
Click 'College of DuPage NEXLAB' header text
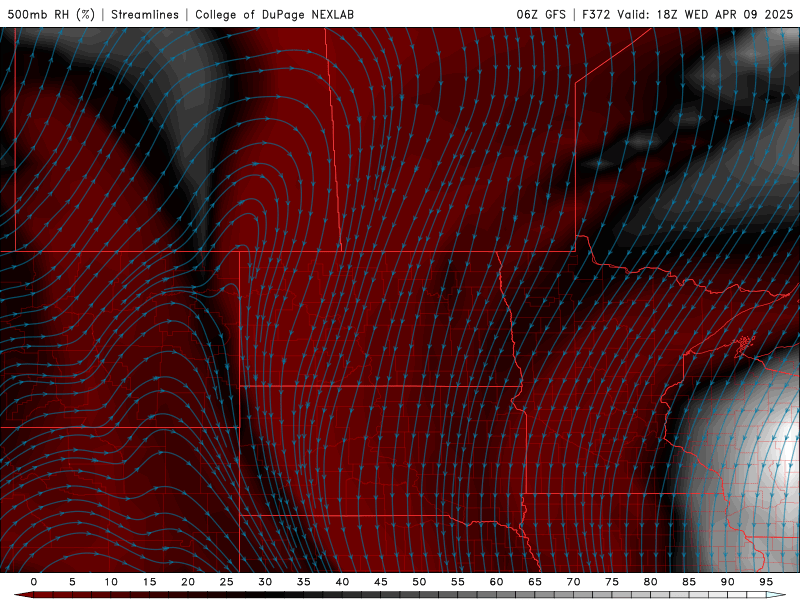pos(274,15)
